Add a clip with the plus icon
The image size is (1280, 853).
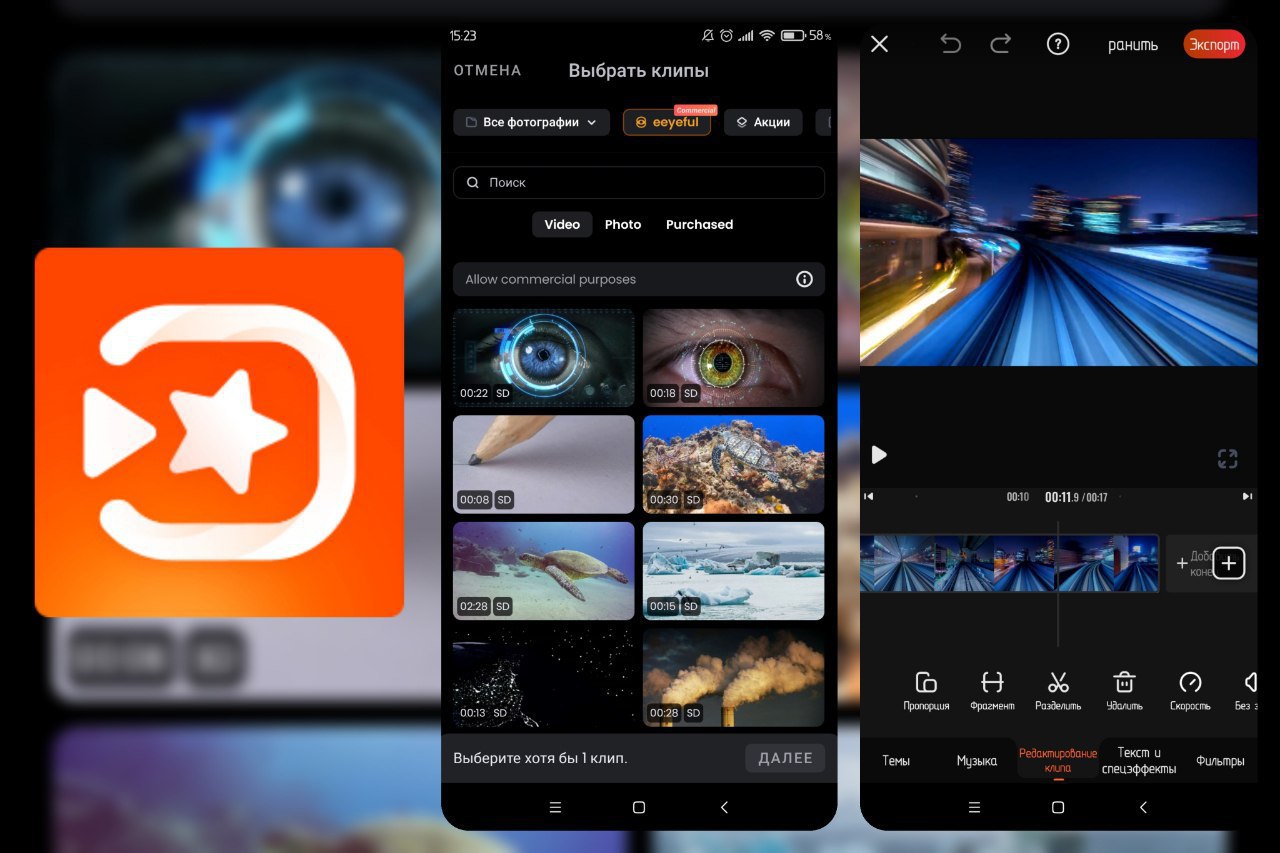[1228, 563]
